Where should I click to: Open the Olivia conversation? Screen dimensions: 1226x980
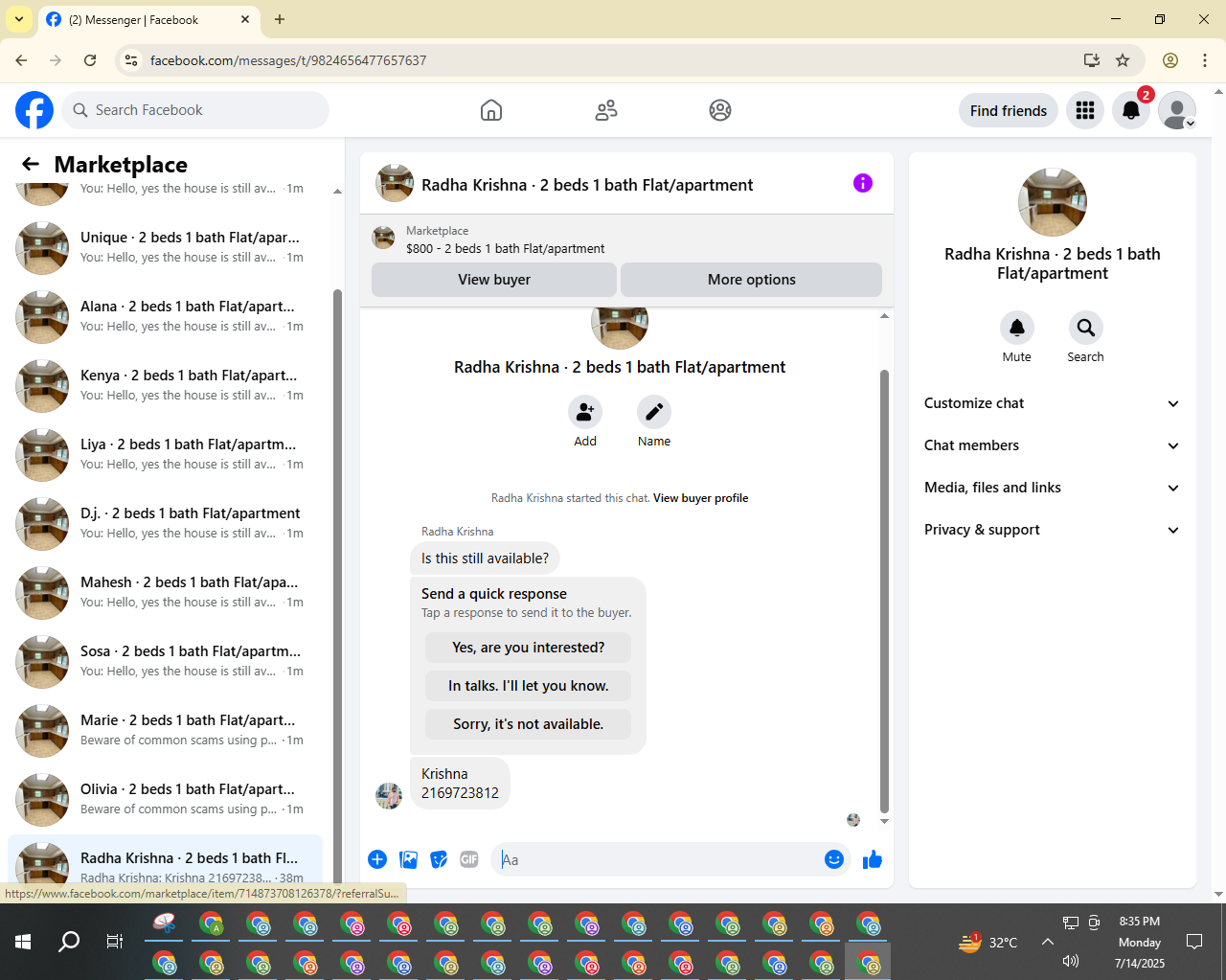pyautogui.click(x=165, y=800)
